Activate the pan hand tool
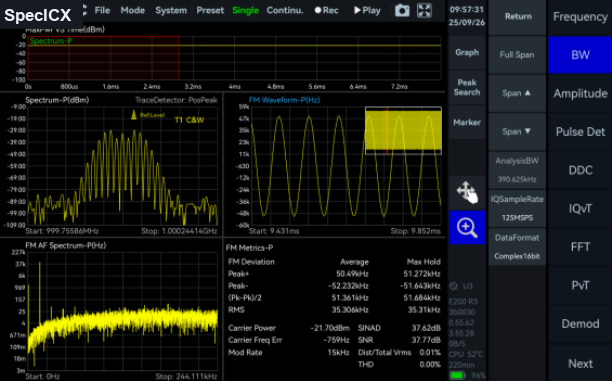 tap(467, 192)
